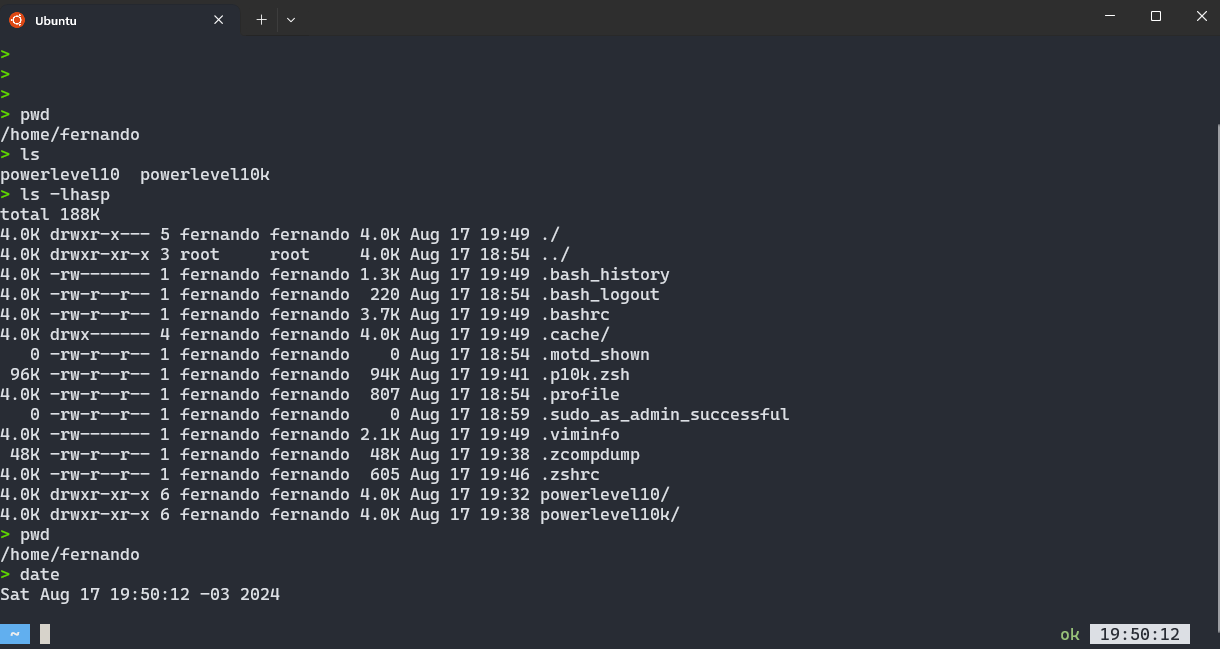This screenshot has width=1220, height=649.
Task: Open the new tab profile dropdown chevron
Action: [x=290, y=19]
